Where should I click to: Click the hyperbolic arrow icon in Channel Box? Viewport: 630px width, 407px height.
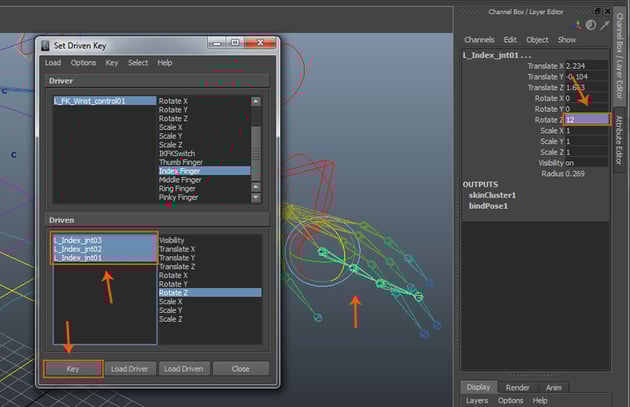pyautogui.click(x=604, y=25)
